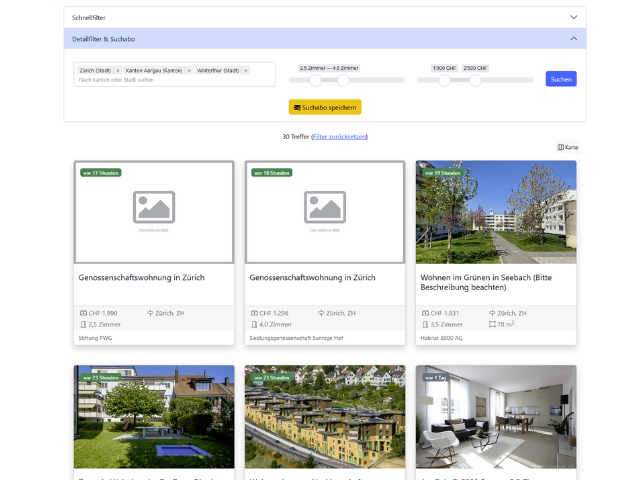Expand the Schnellfilter section chevron
The image size is (640, 480).
[573, 17]
